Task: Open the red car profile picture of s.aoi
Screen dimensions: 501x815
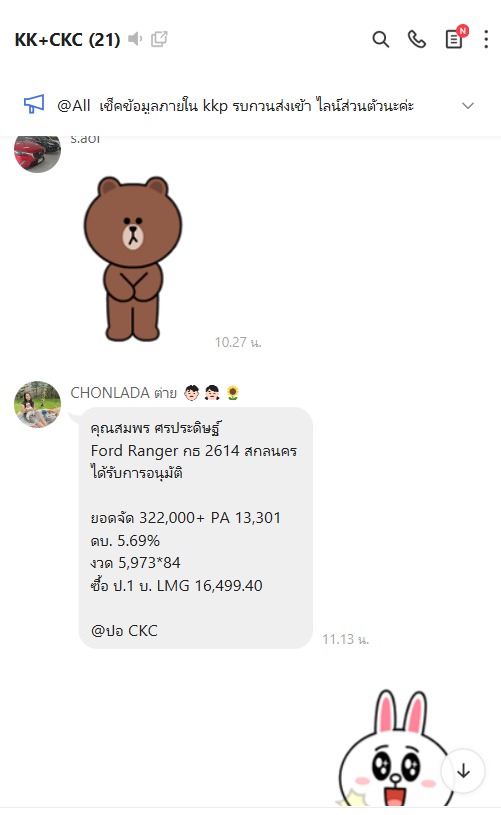Action: point(37,152)
